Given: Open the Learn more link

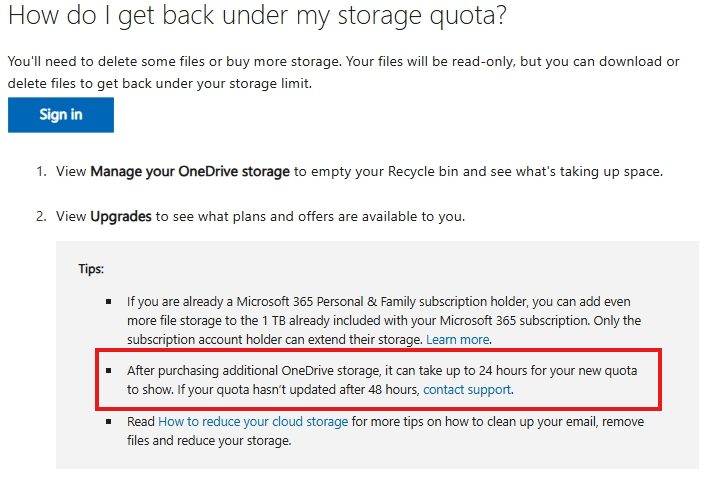Looking at the screenshot, I should pyautogui.click(x=458, y=340).
